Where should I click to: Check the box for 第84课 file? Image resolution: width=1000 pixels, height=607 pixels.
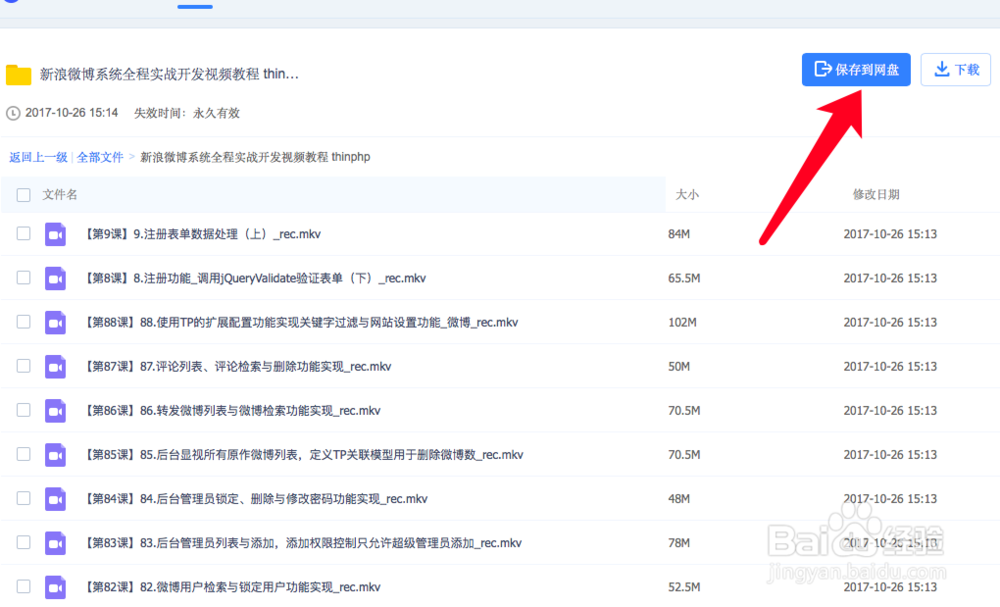(24, 498)
